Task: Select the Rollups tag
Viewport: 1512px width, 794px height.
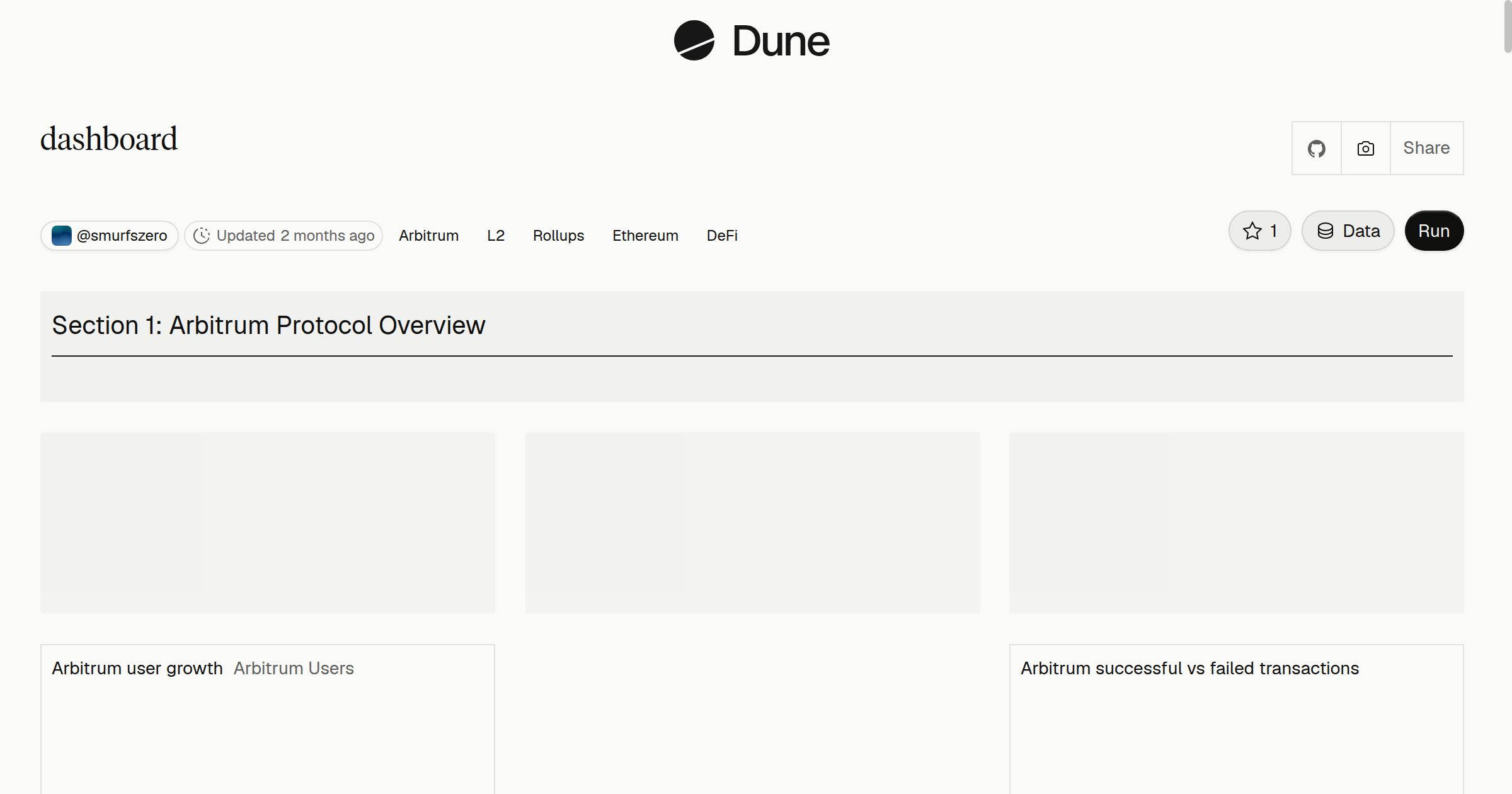Action: pos(559,236)
